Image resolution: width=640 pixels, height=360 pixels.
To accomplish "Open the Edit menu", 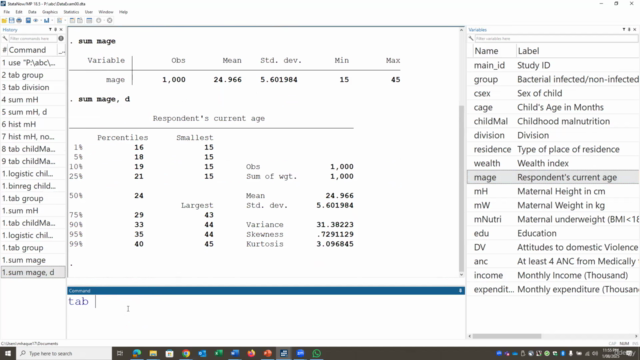I will click(19, 12).
